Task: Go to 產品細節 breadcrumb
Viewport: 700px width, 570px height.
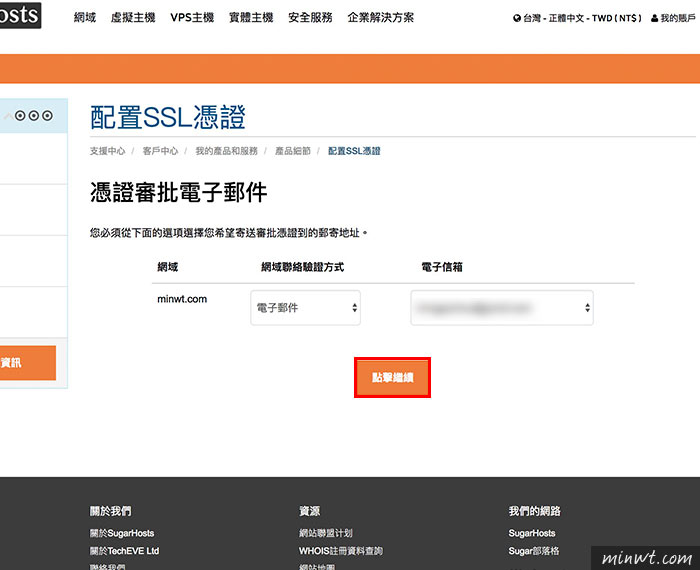Action: click(292, 151)
